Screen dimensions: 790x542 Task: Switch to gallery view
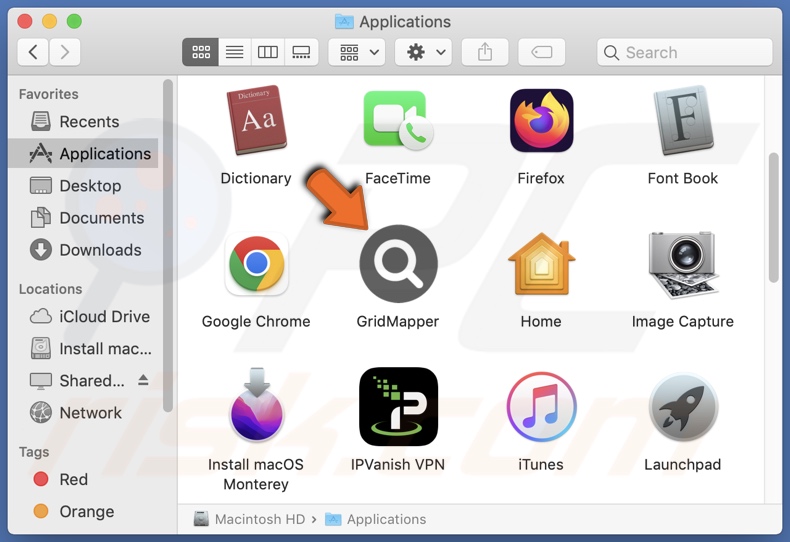tap(301, 52)
